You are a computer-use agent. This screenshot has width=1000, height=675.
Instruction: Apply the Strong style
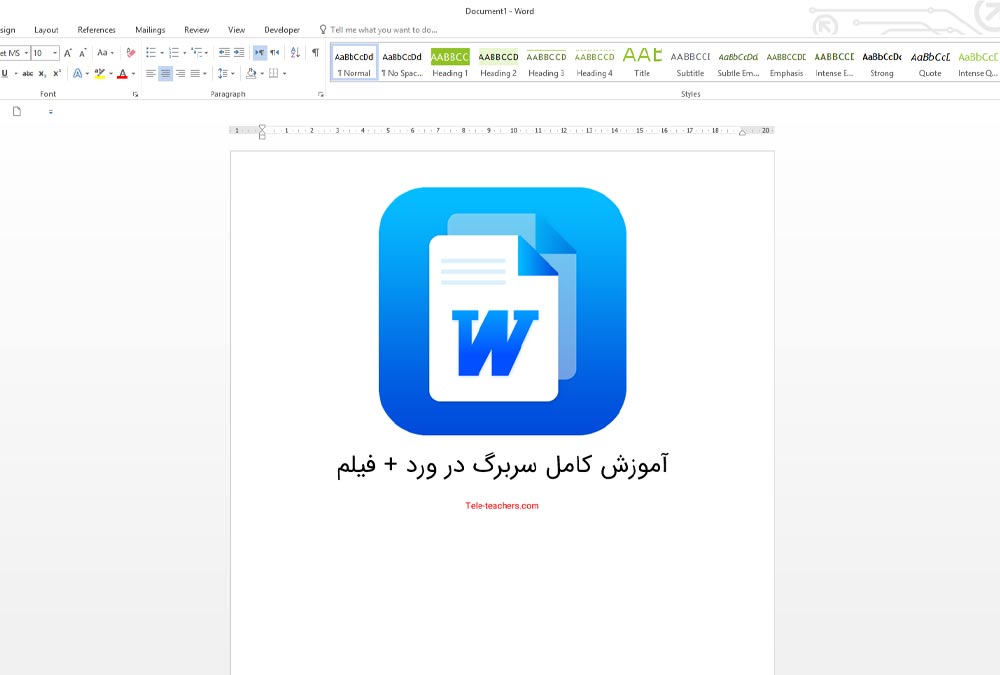882,62
